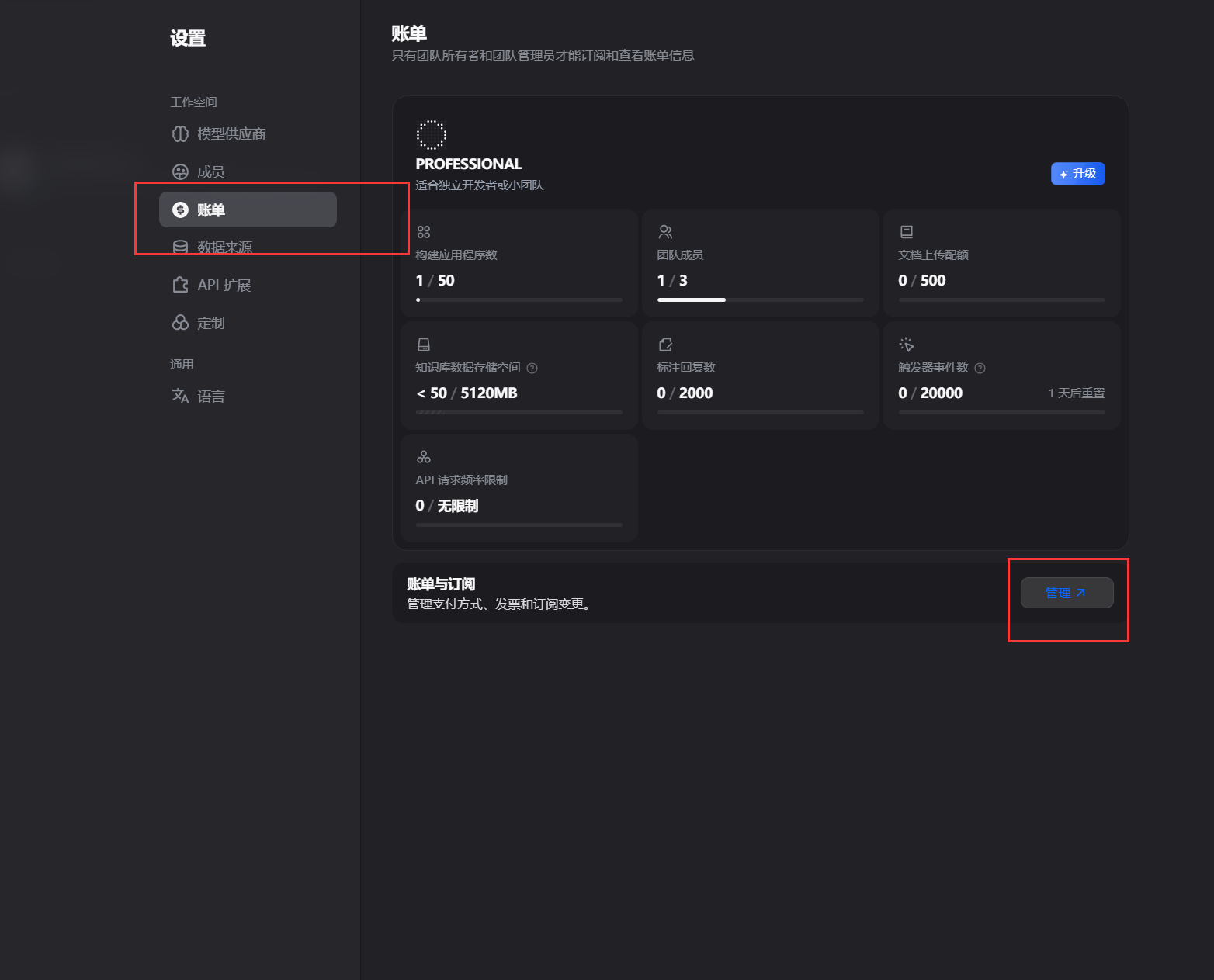The image size is (1214, 980).
Task: Click the colors icon beside 定制
Action: click(x=180, y=323)
